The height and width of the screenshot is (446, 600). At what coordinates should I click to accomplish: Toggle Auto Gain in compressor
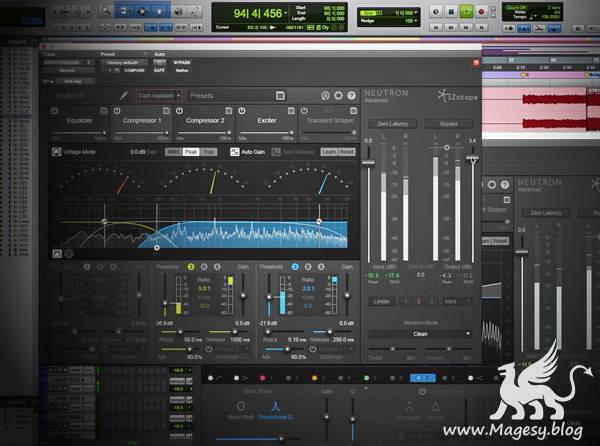click(248, 152)
